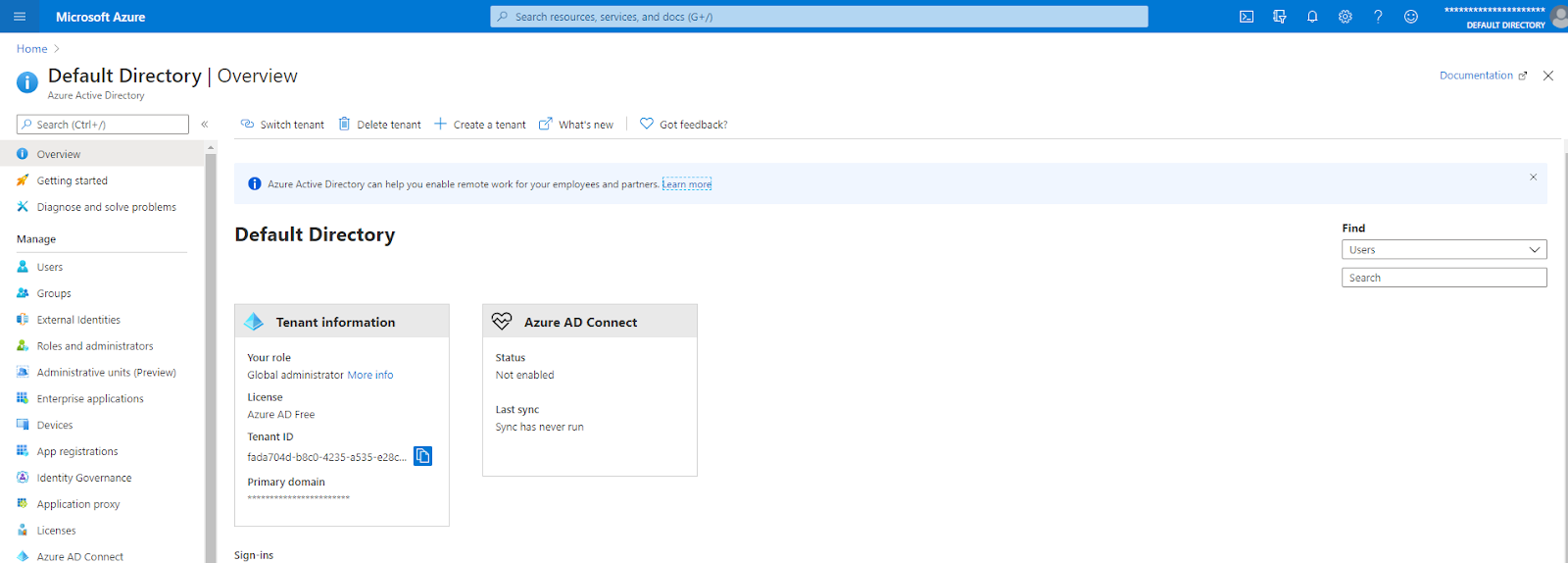This screenshot has height=563, width=1568.
Task: Click the Delete tenant button
Action: click(x=379, y=125)
